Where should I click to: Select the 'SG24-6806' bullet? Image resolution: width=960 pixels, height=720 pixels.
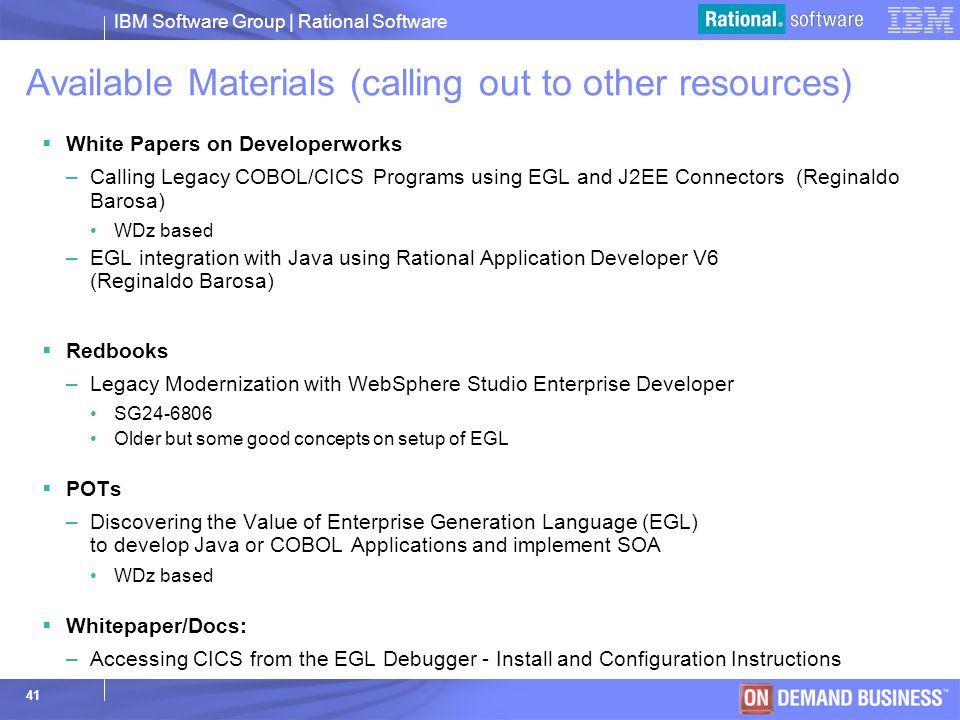pos(163,413)
